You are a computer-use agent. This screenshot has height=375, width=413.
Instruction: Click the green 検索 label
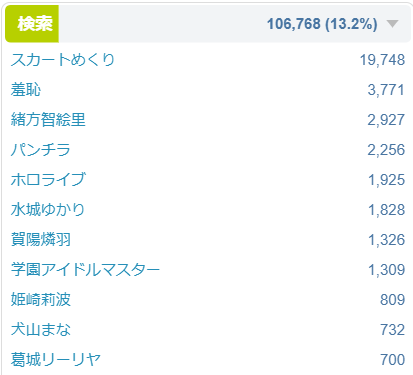pos(32,24)
